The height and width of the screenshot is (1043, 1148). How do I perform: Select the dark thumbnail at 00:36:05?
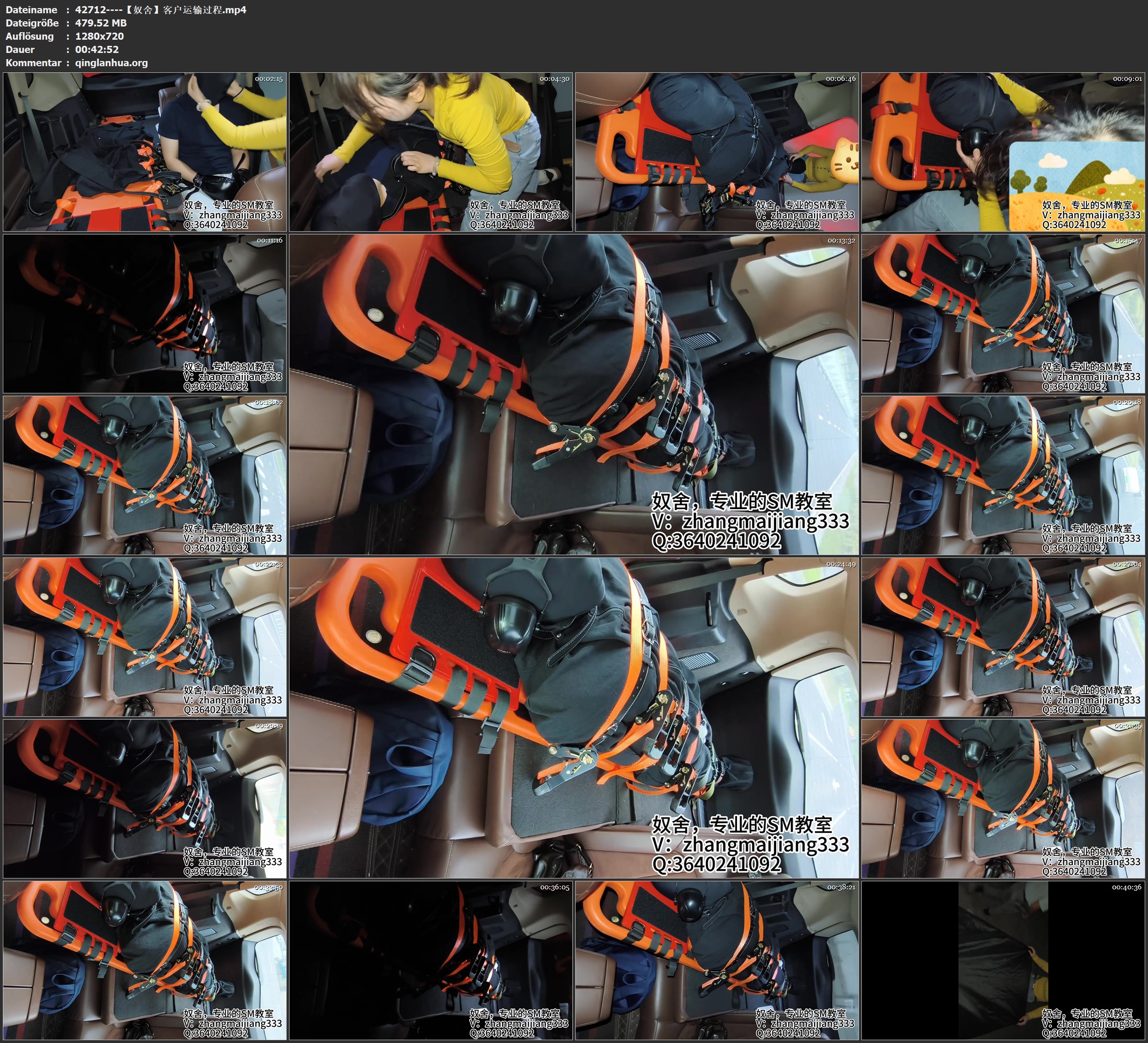[430, 960]
